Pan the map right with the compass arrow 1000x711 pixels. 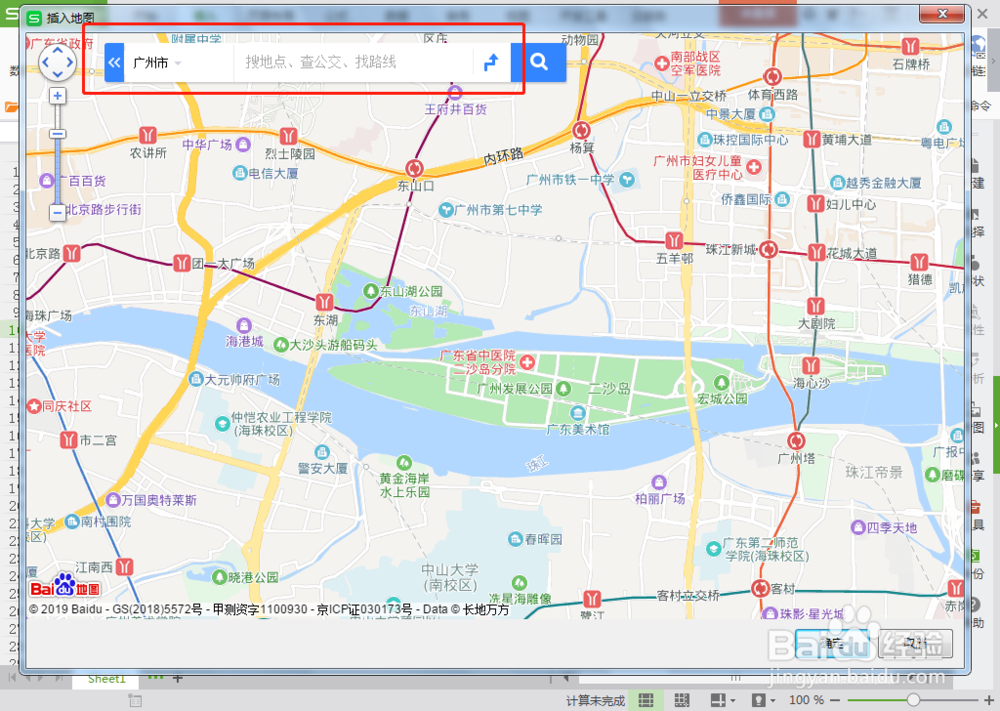coord(70,62)
